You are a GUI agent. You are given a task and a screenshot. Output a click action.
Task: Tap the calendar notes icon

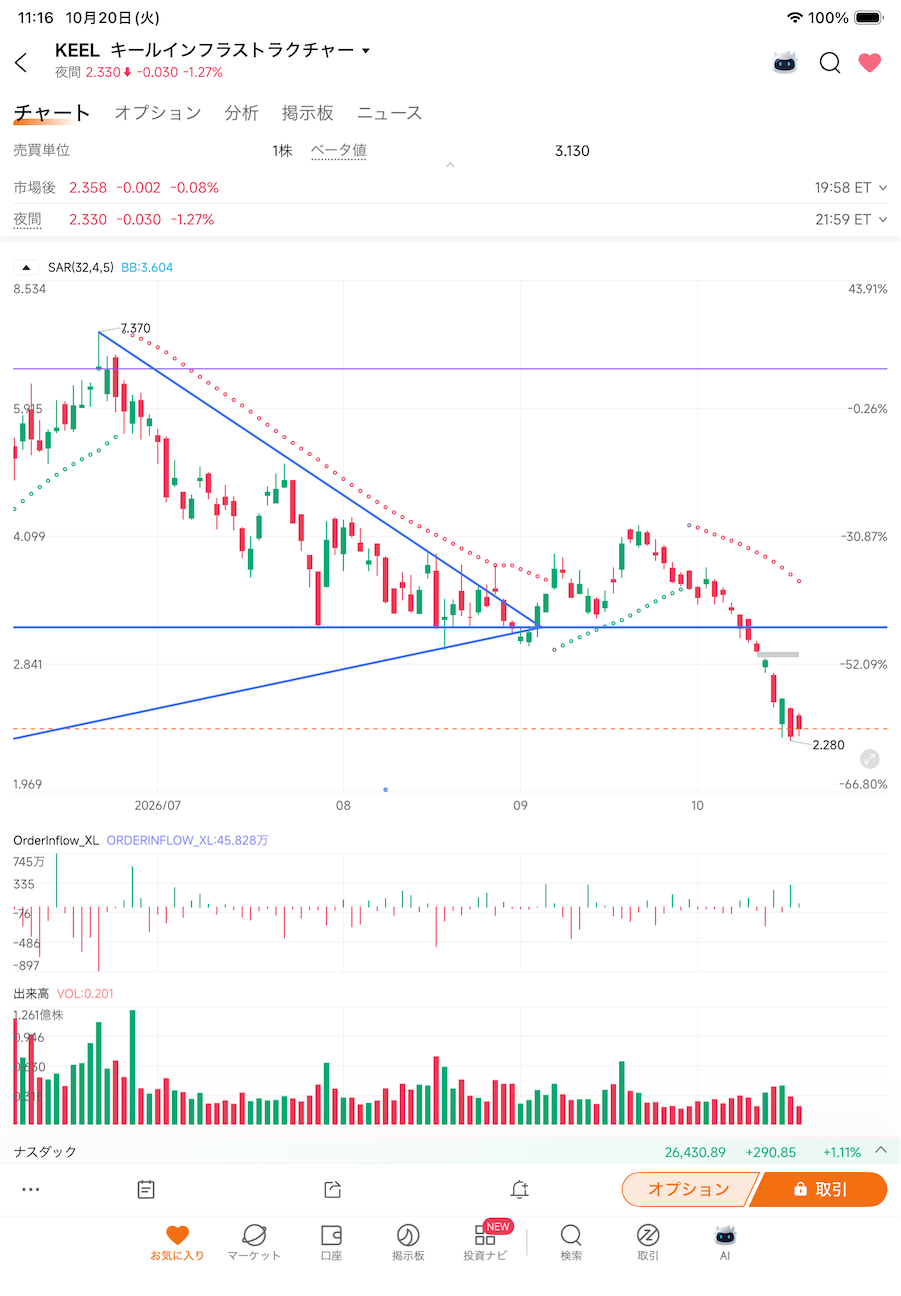click(146, 1189)
